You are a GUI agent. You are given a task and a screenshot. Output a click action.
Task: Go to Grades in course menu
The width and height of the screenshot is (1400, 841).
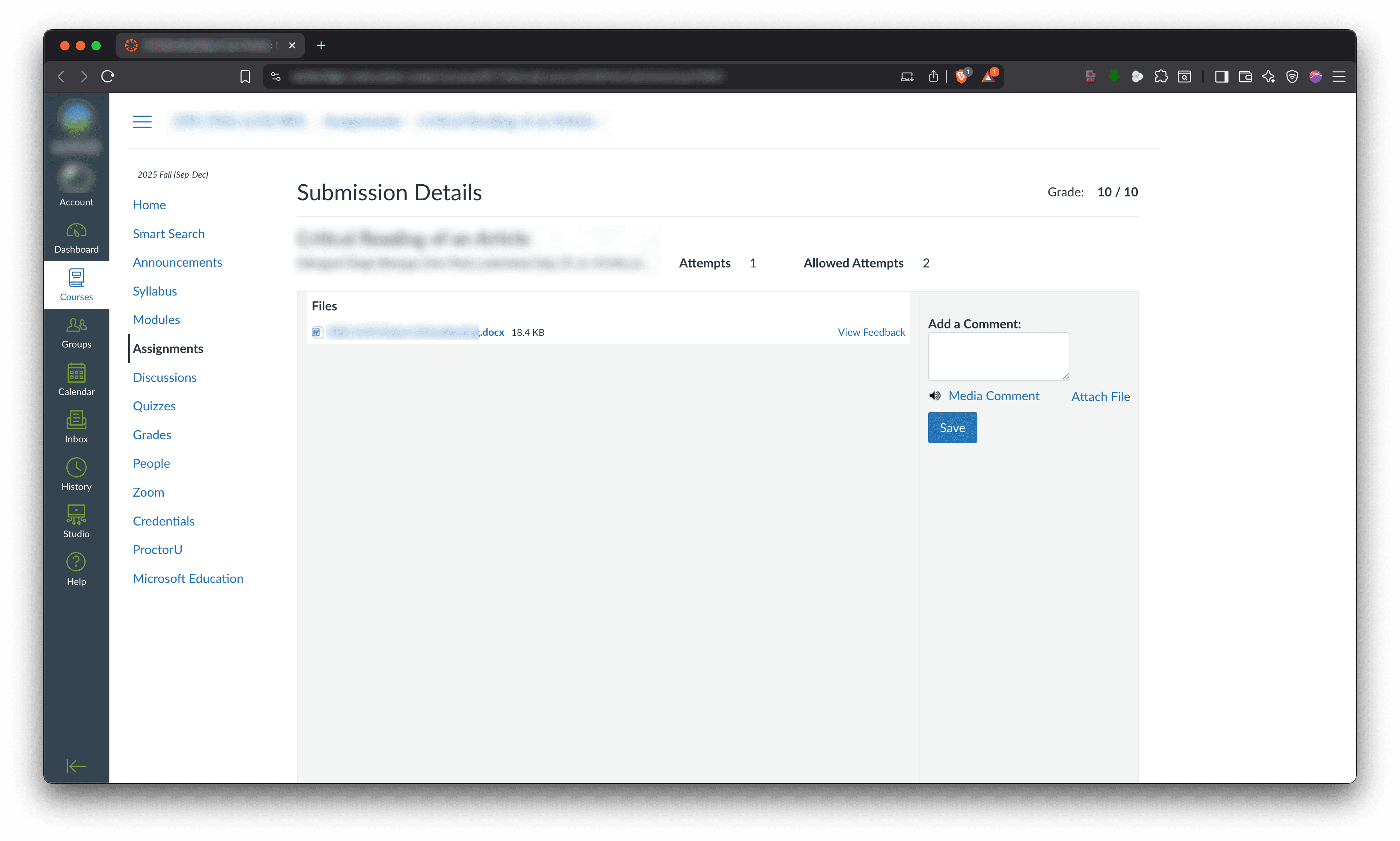click(x=152, y=435)
